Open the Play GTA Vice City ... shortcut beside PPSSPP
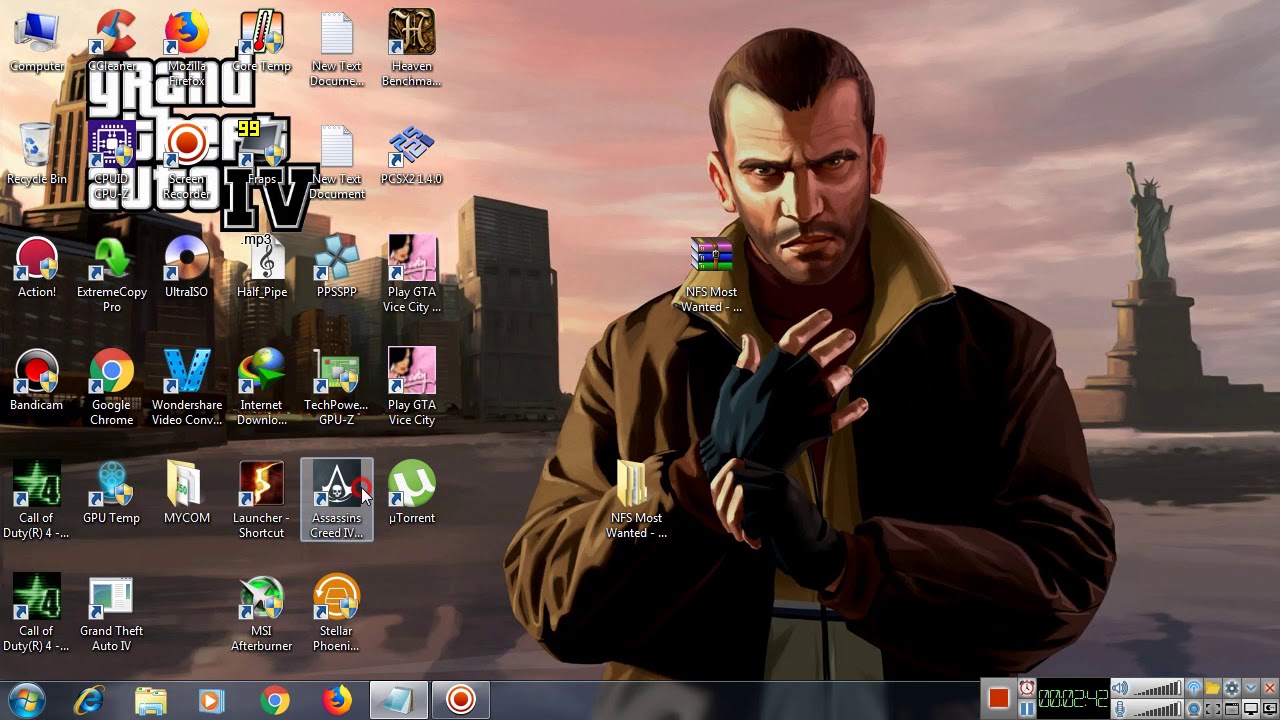This screenshot has width=1280, height=720. [x=412, y=275]
